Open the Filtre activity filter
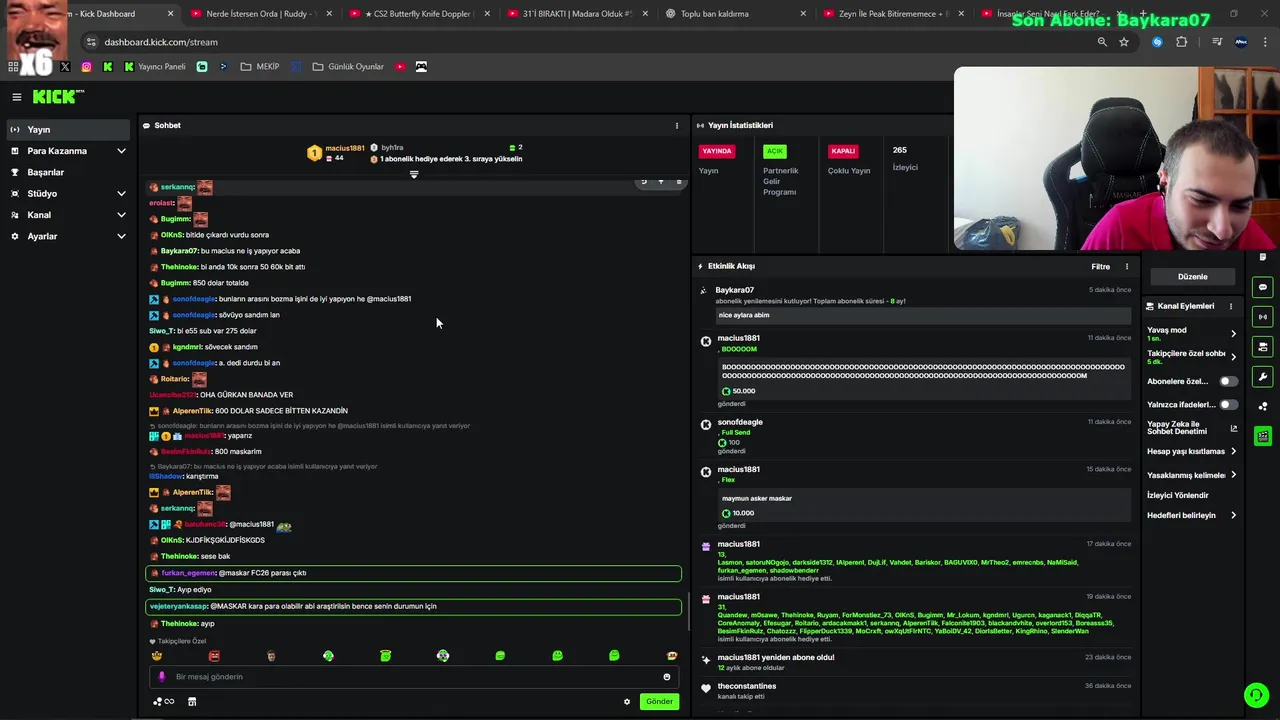This screenshot has height=720, width=1280. (x=1100, y=267)
